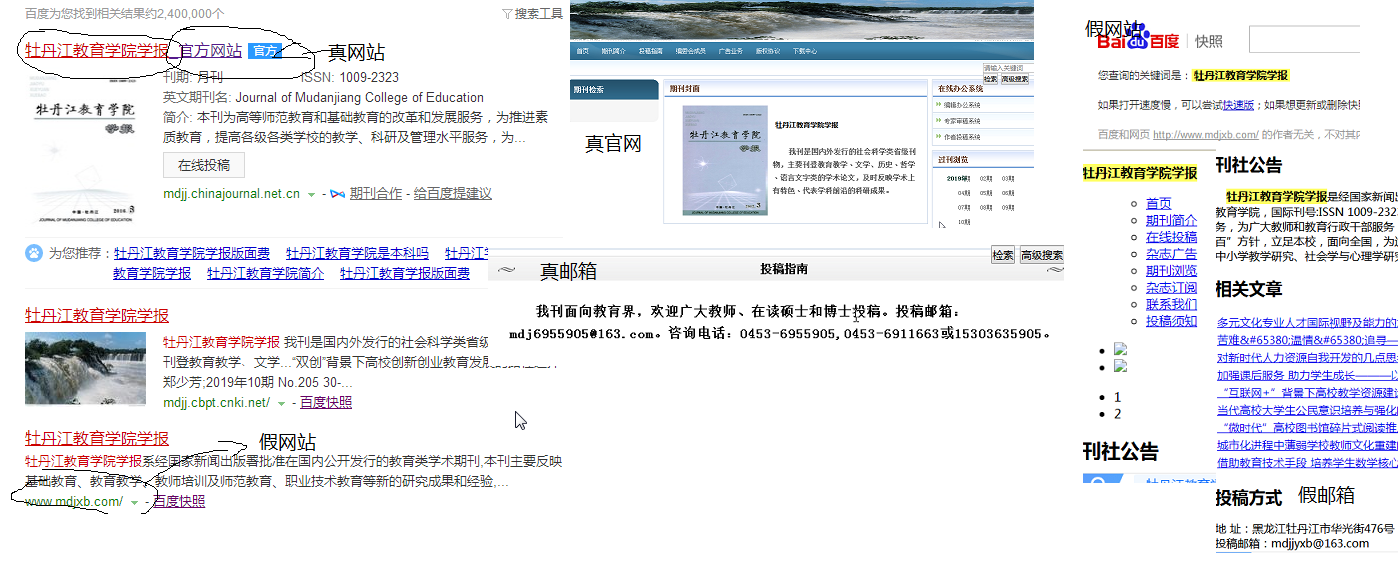Screen dimensions: 1398x588
Task: Open the 搜索工具 filter icon
Action: (x=507, y=14)
